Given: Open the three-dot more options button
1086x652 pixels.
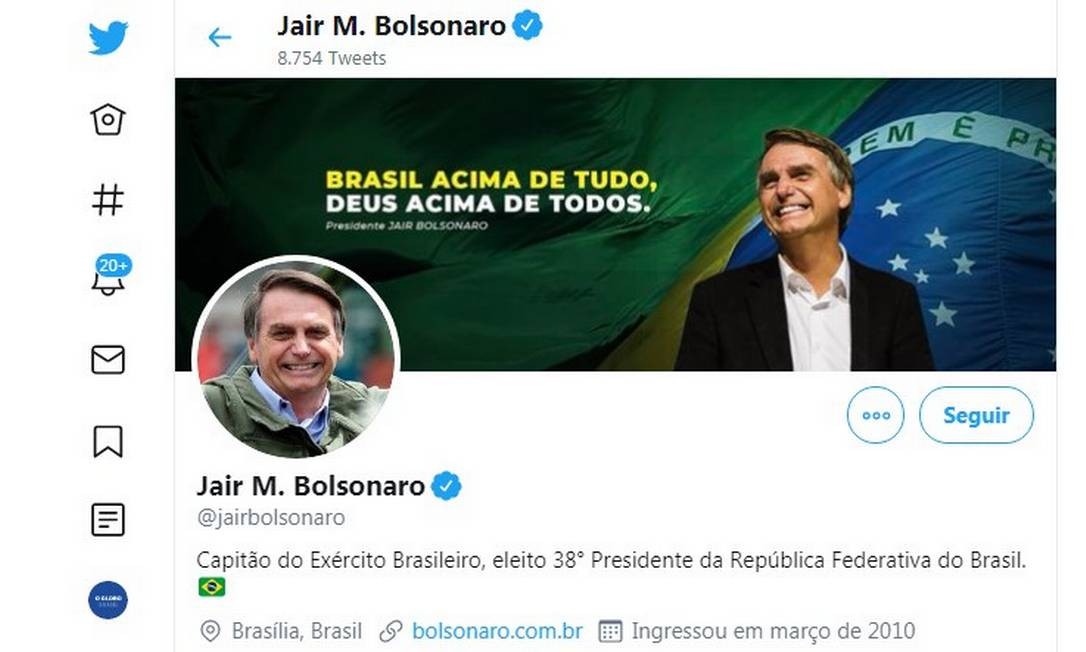Looking at the screenshot, I should [875, 415].
